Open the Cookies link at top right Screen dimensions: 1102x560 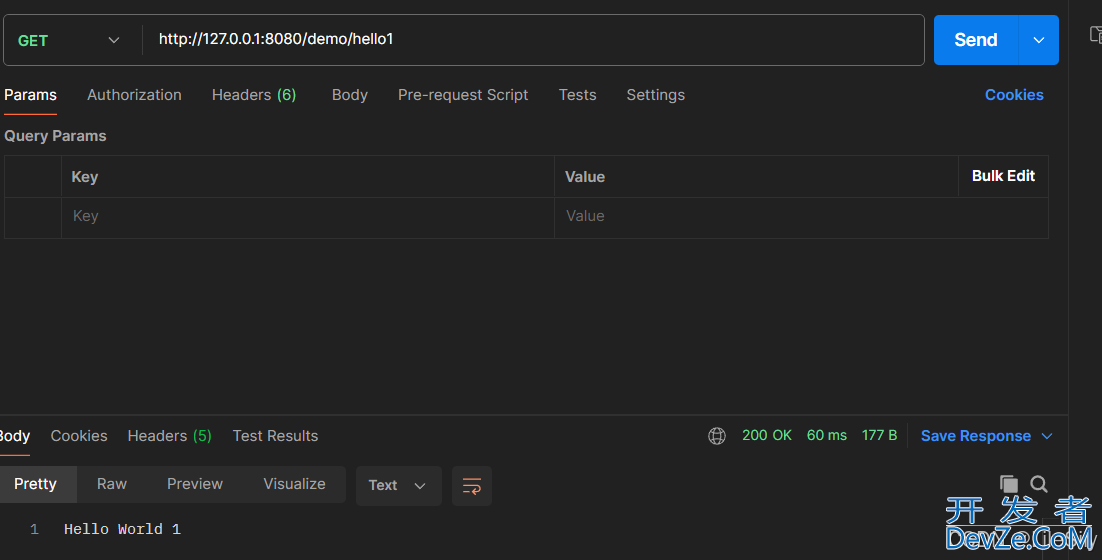click(x=1014, y=95)
